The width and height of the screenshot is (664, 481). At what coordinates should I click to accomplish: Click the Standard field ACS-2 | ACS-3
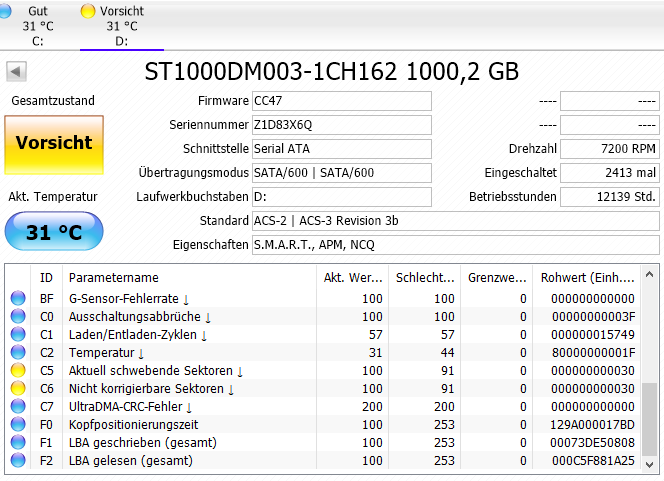coord(456,221)
